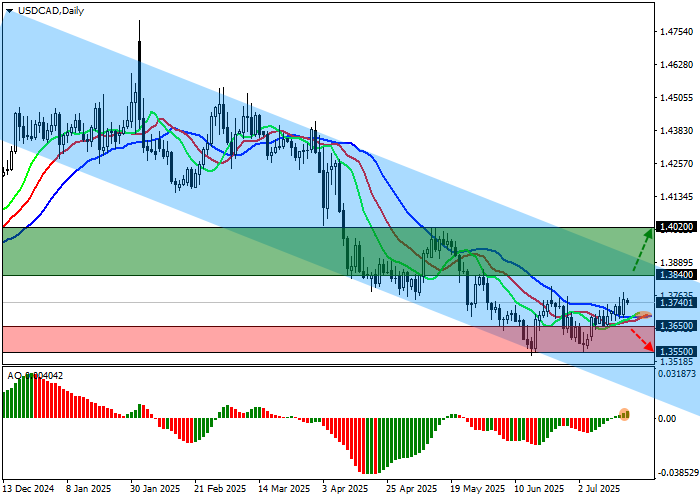Click the 30 Jan 2025 date label
700x500 pixels.
155,489
